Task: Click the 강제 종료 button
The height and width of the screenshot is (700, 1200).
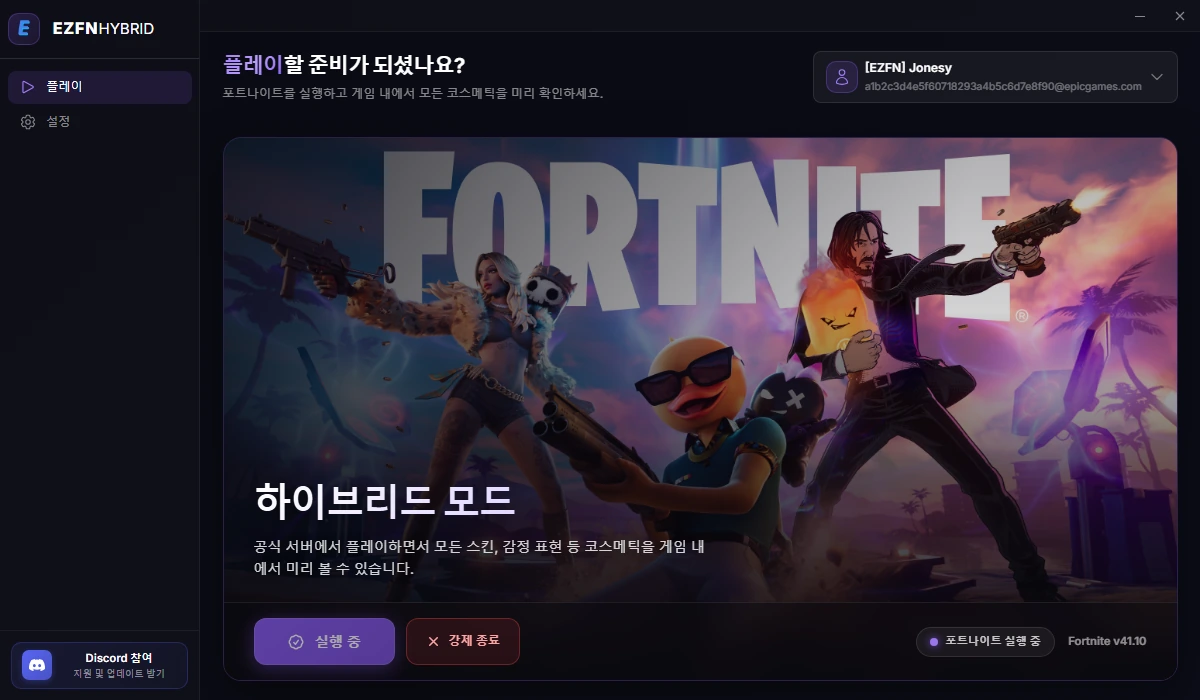Action: (x=463, y=641)
